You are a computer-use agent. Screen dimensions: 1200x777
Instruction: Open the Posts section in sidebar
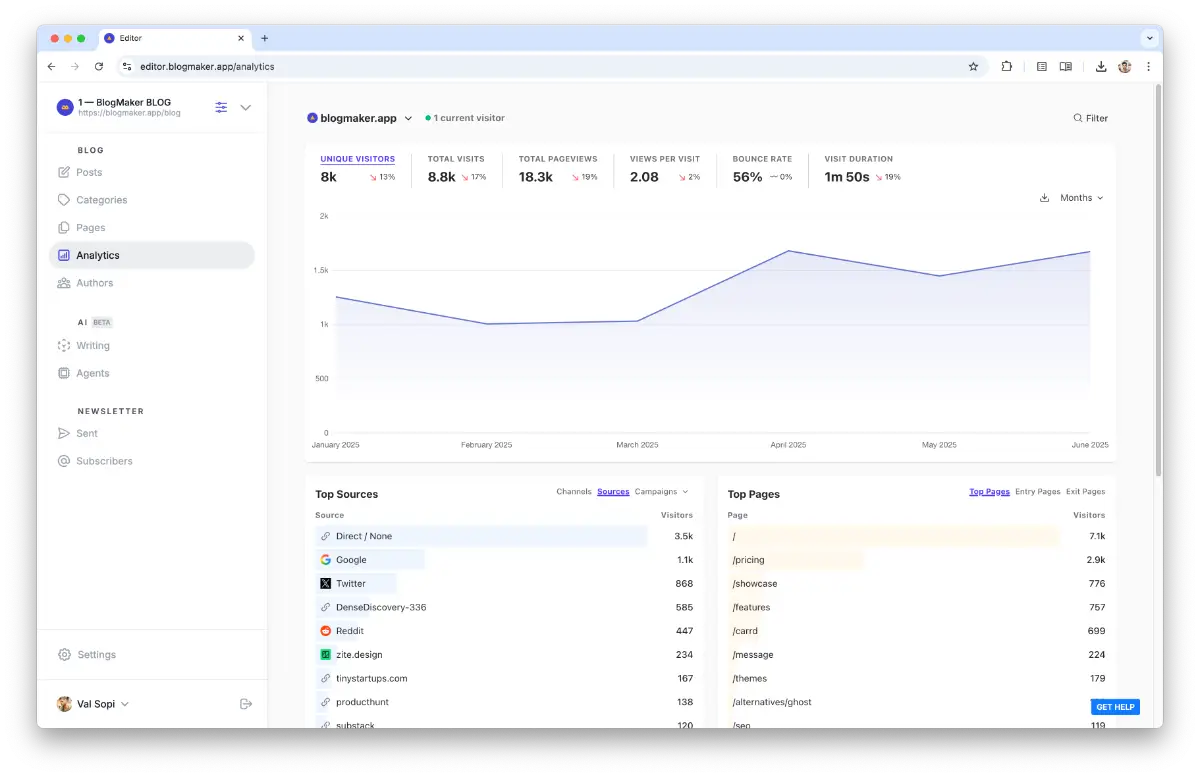89,172
